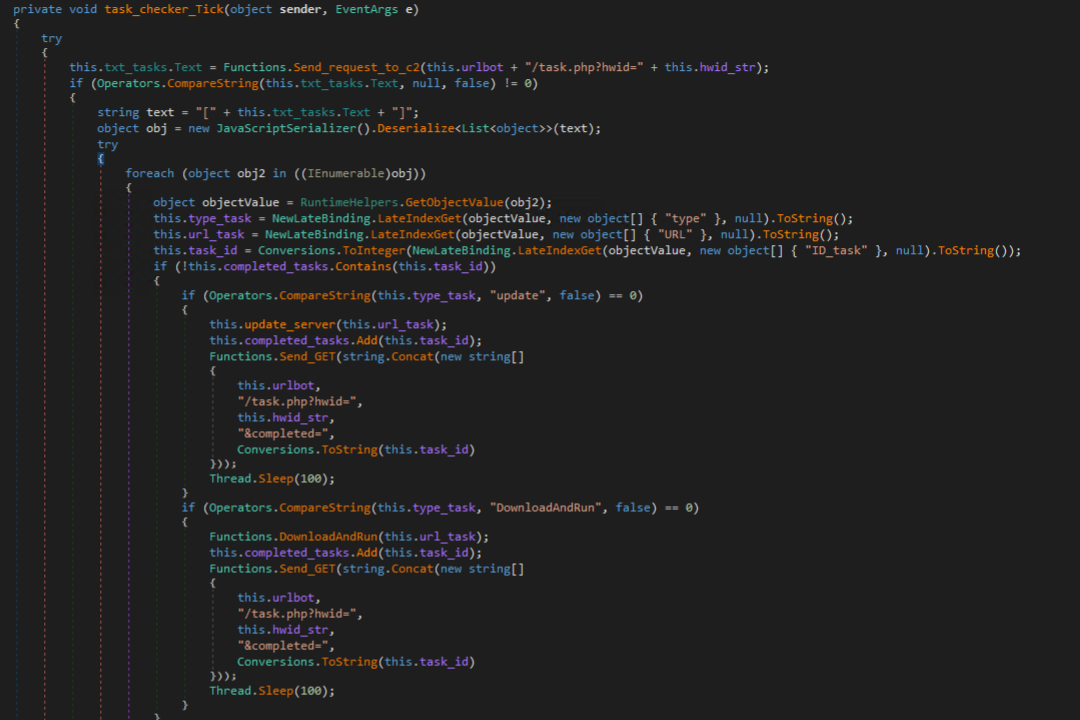The image size is (1080, 720).
Task: Click the "]" string literal
Action: [402, 112]
